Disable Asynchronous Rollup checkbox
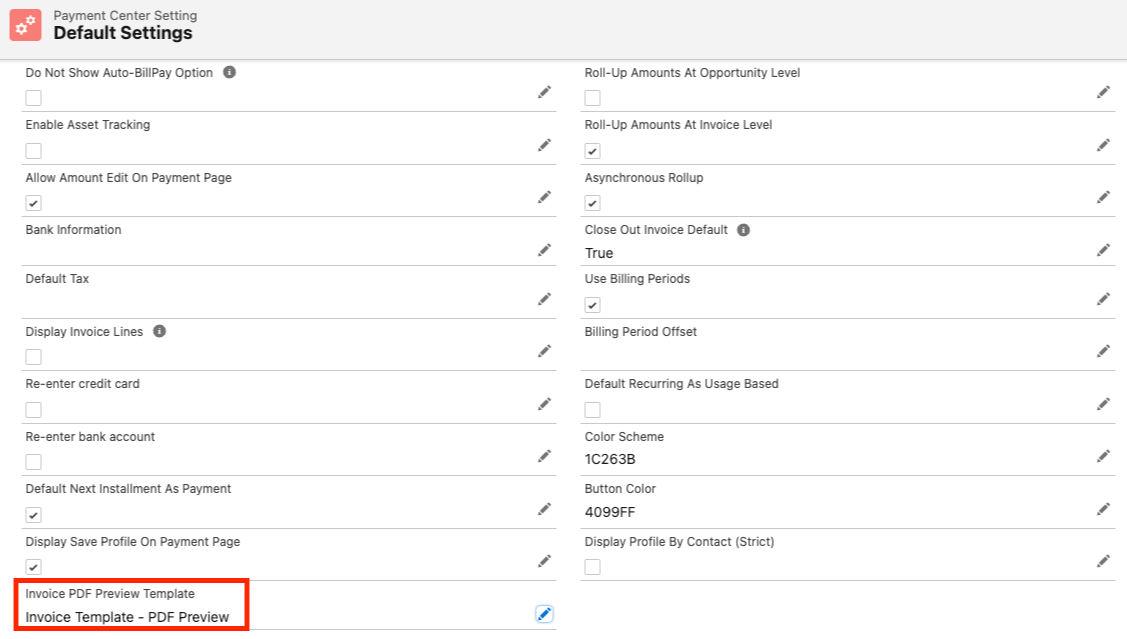This screenshot has width=1127, height=639. click(593, 203)
